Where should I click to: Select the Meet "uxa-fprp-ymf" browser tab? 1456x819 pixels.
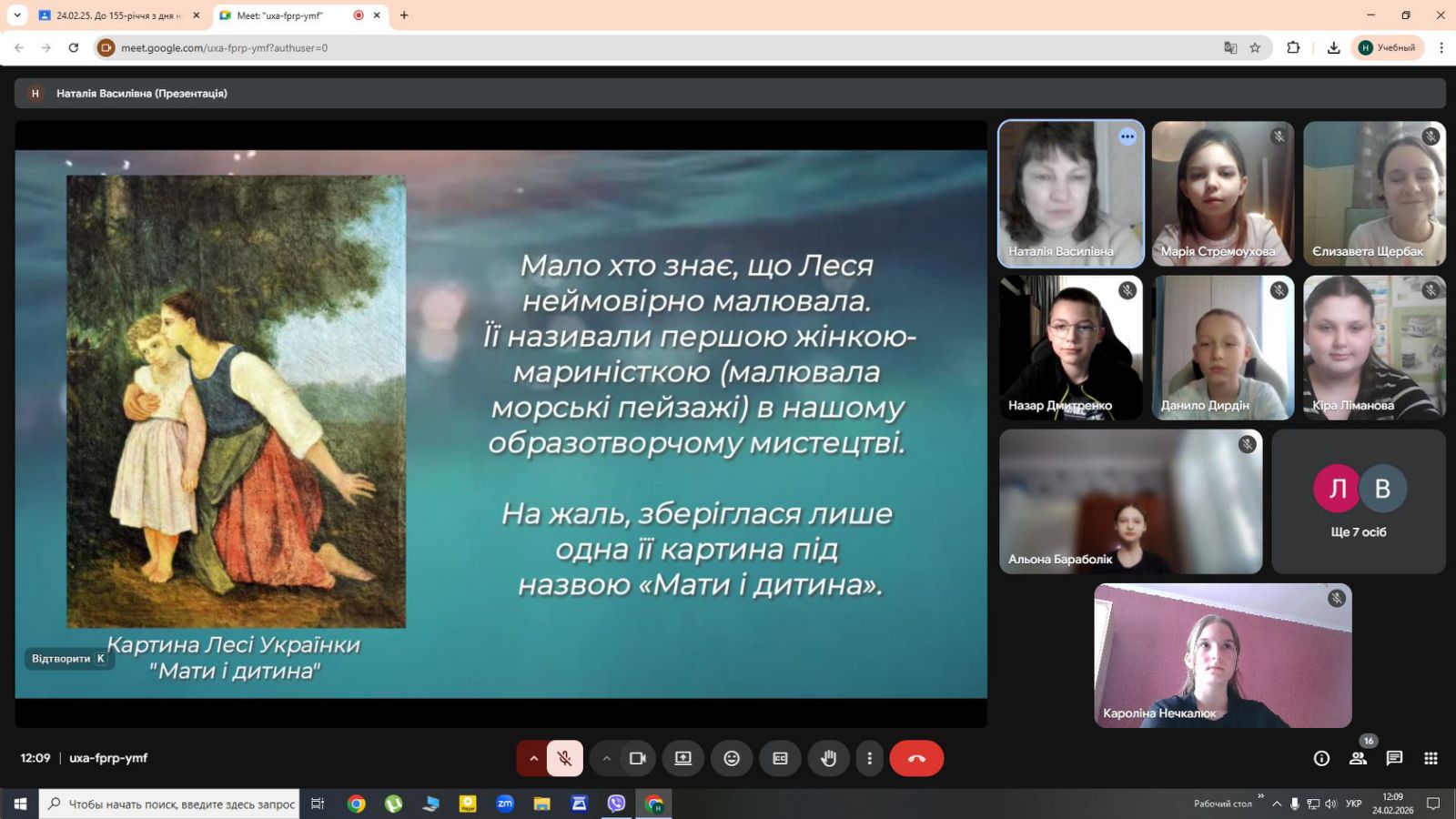280,15
